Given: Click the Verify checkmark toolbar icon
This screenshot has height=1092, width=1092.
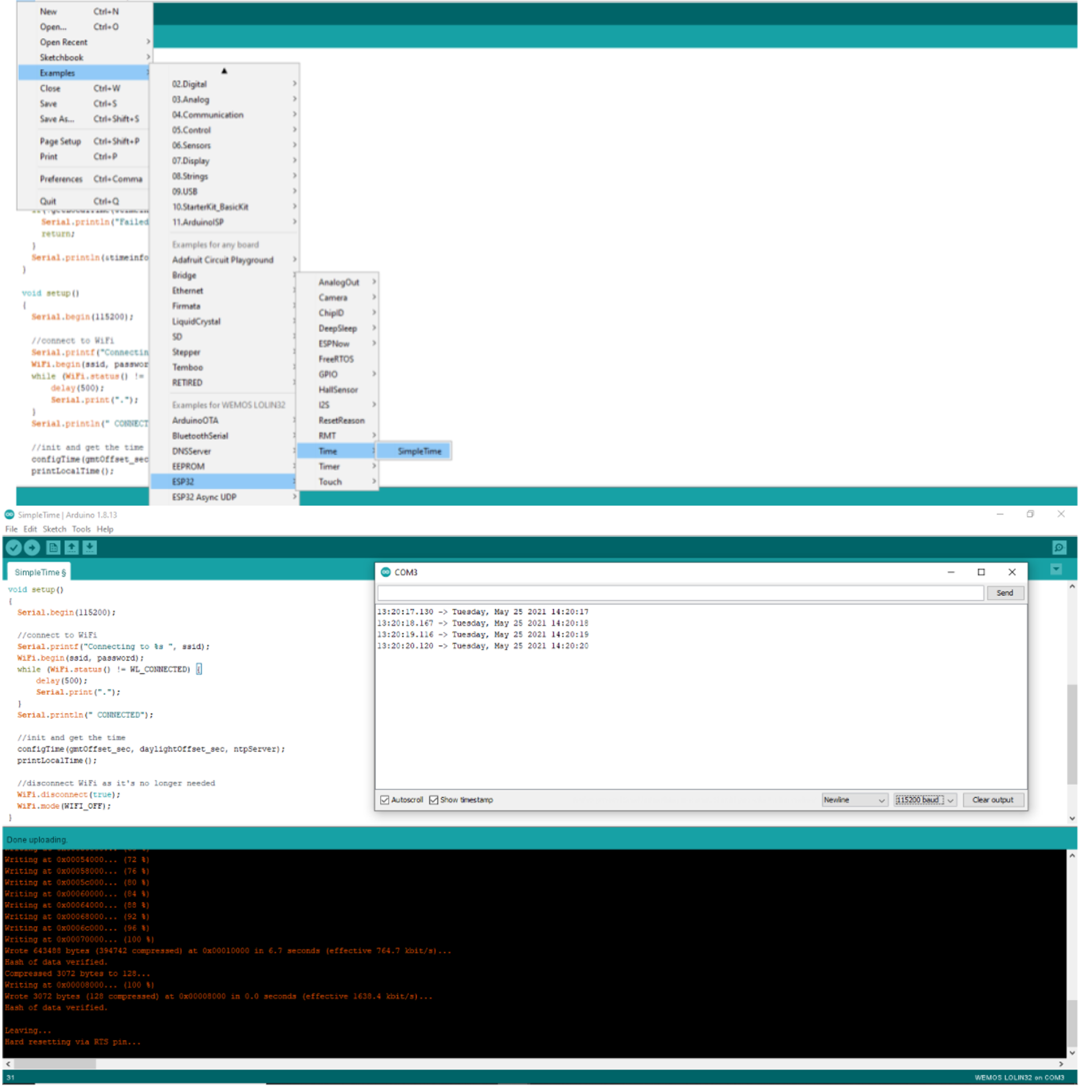Looking at the screenshot, I should (14, 548).
